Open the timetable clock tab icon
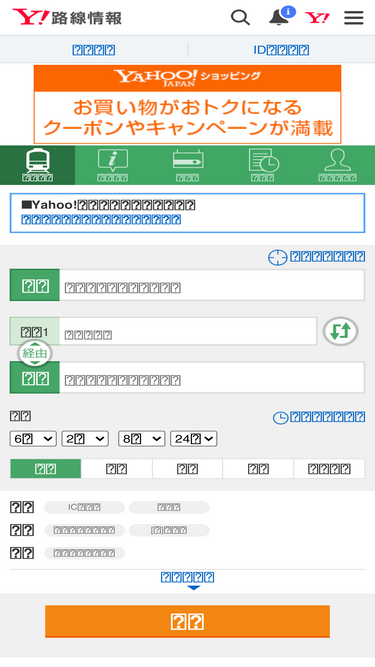375x667 pixels. coord(262,165)
